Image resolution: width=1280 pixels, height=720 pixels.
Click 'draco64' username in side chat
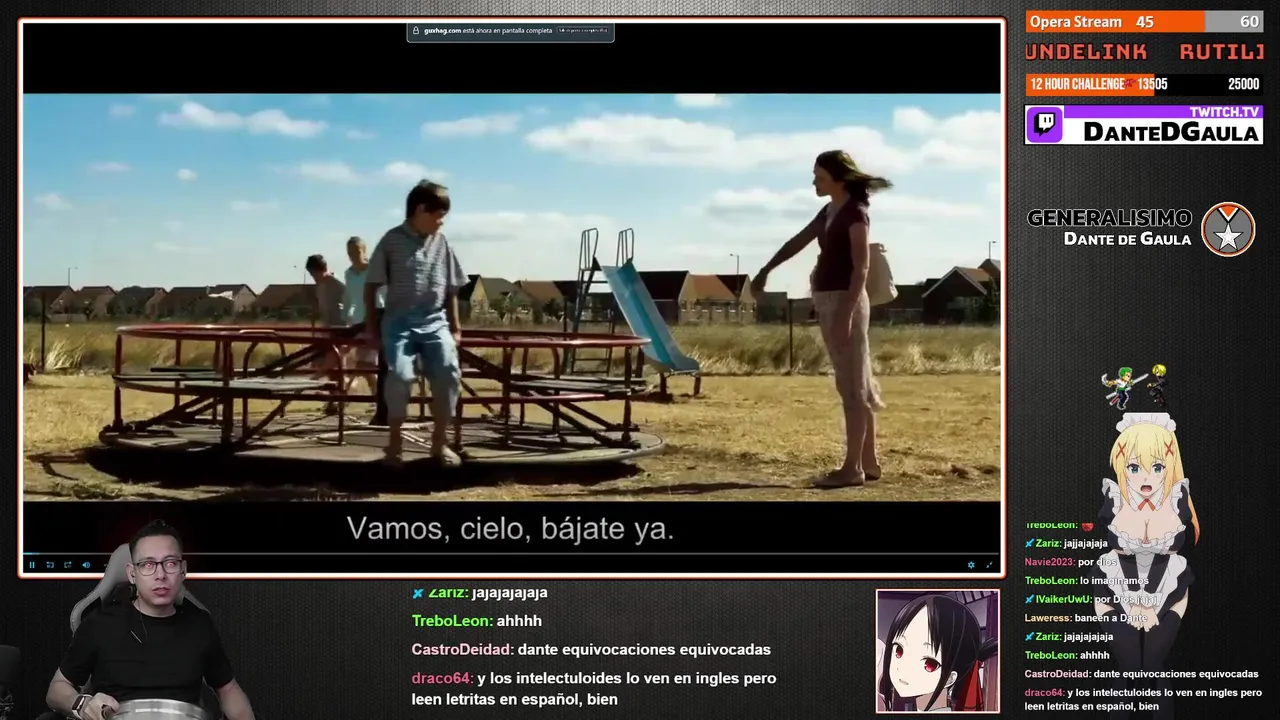click(1043, 692)
